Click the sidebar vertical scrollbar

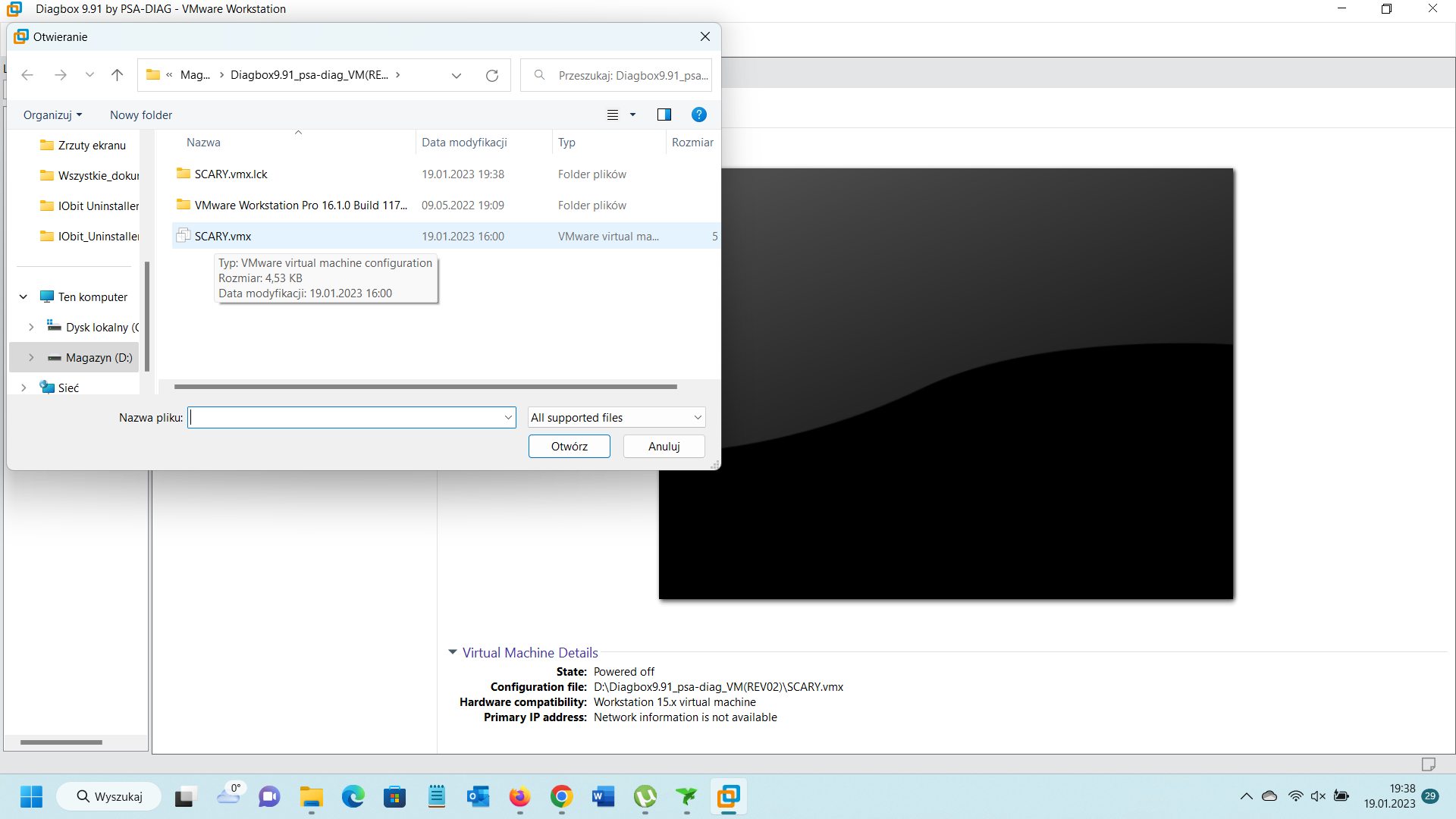click(x=146, y=316)
